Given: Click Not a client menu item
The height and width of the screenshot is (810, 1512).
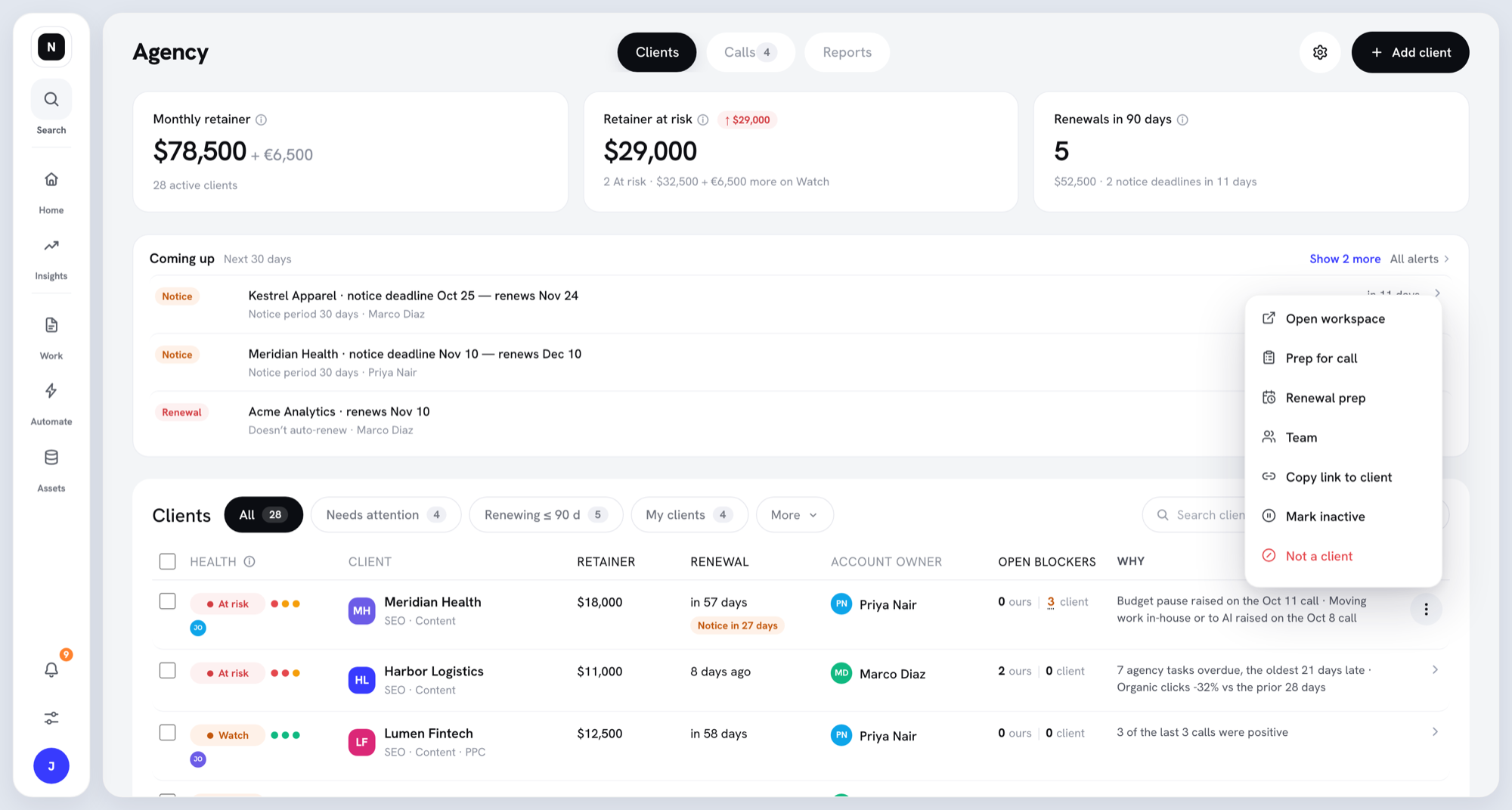Looking at the screenshot, I should point(1343,556).
